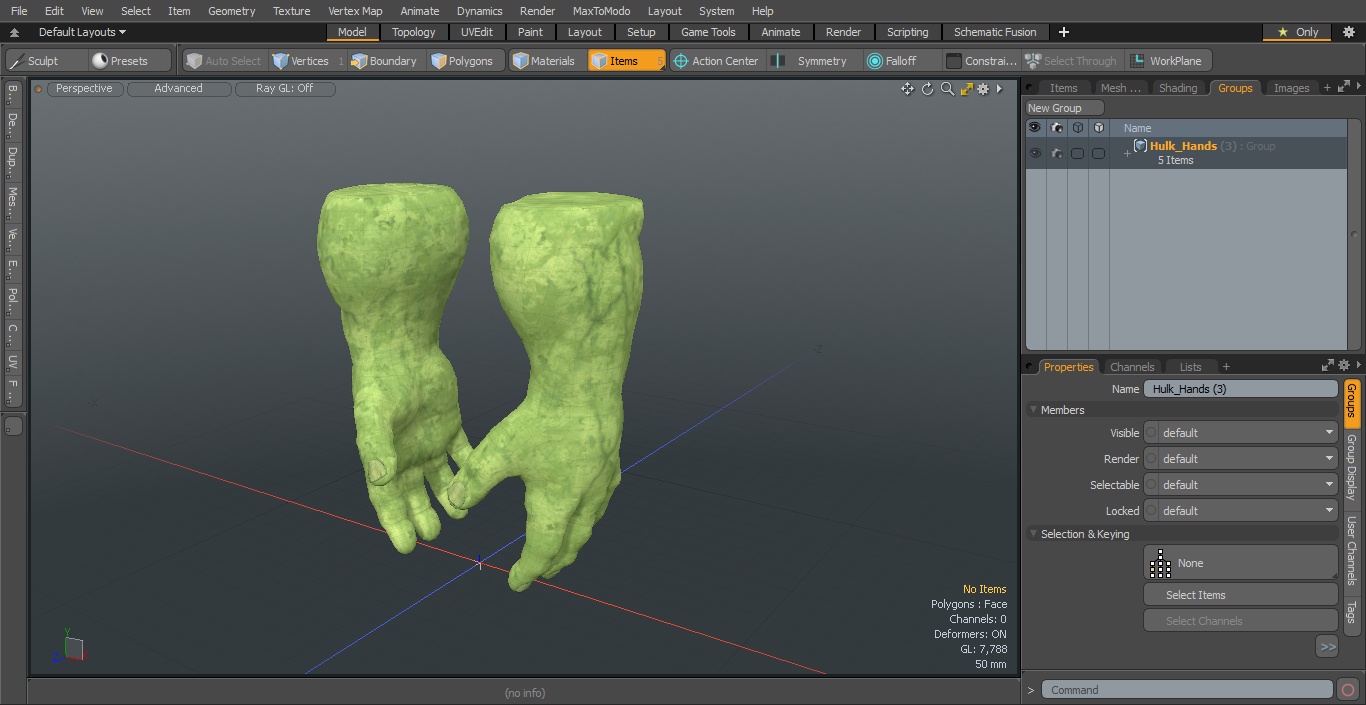Open the Tags vertical tab
The height and width of the screenshot is (705, 1366).
click(1351, 612)
